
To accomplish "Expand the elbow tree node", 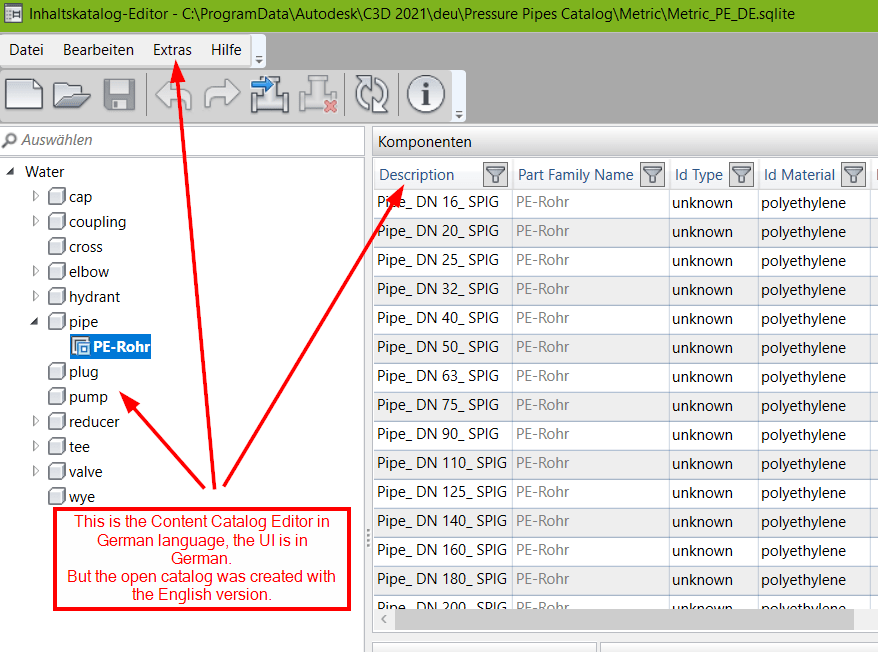I will (x=36, y=271).
